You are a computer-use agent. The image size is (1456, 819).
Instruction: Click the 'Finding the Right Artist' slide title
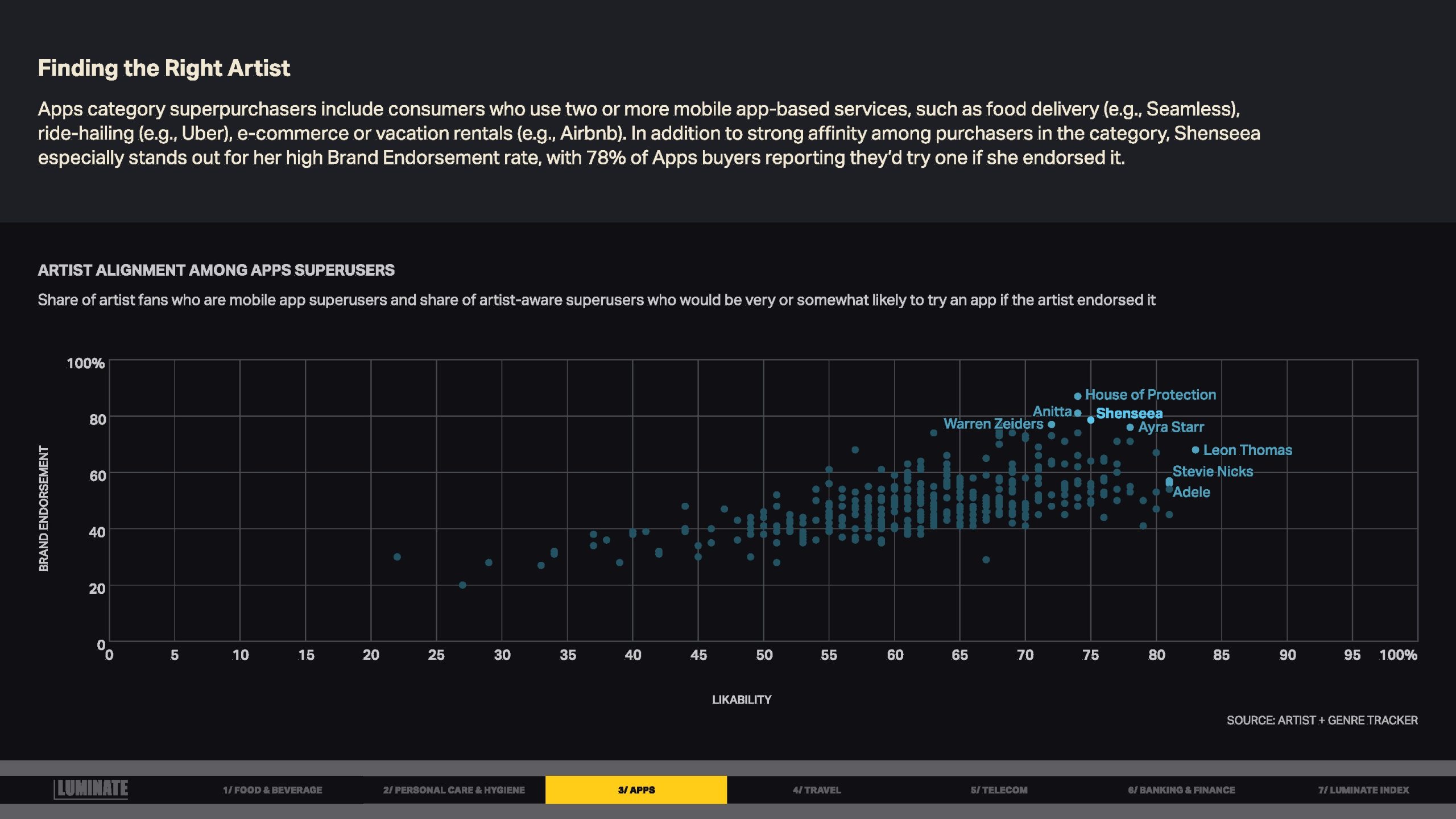pos(164,68)
